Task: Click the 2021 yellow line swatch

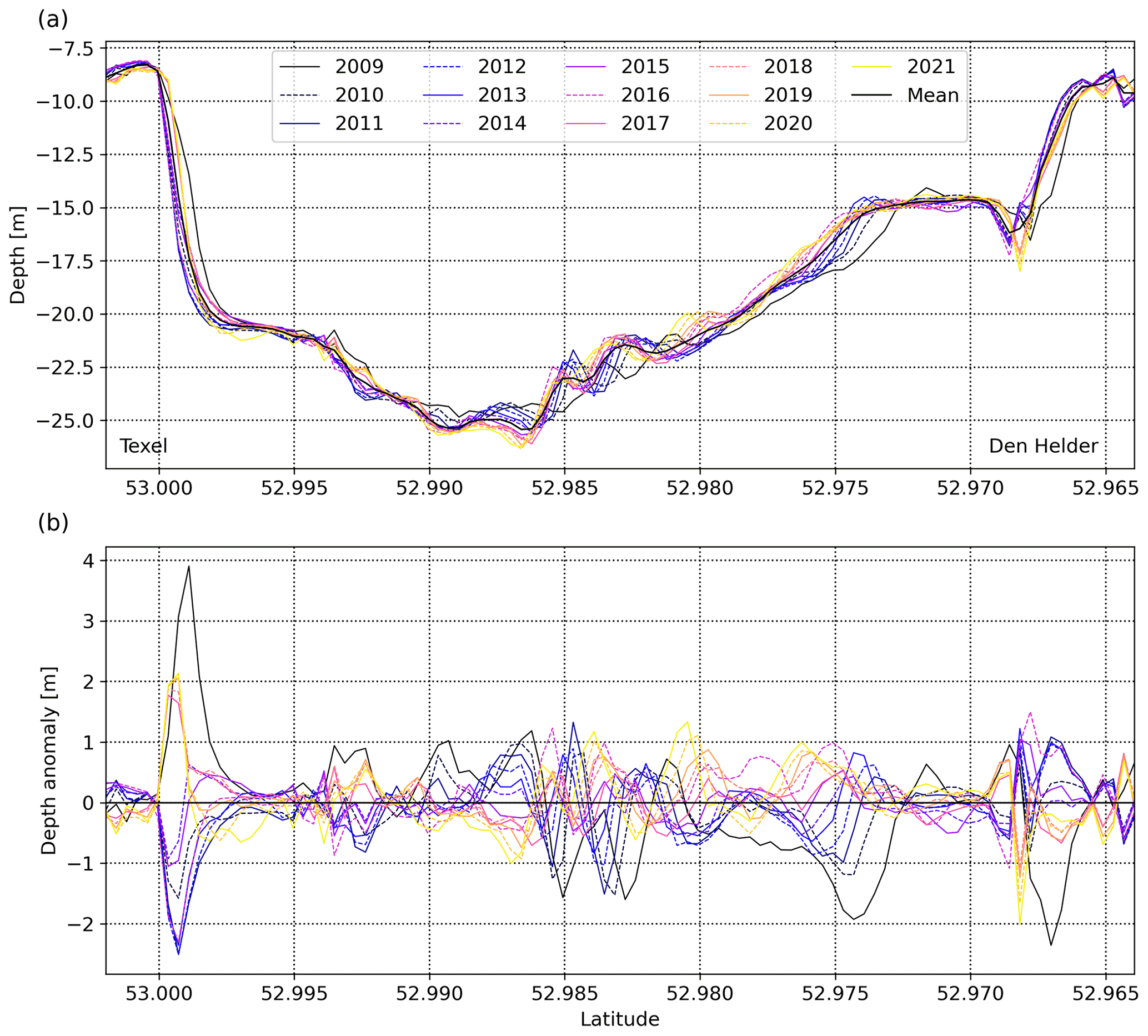Action: click(x=872, y=67)
